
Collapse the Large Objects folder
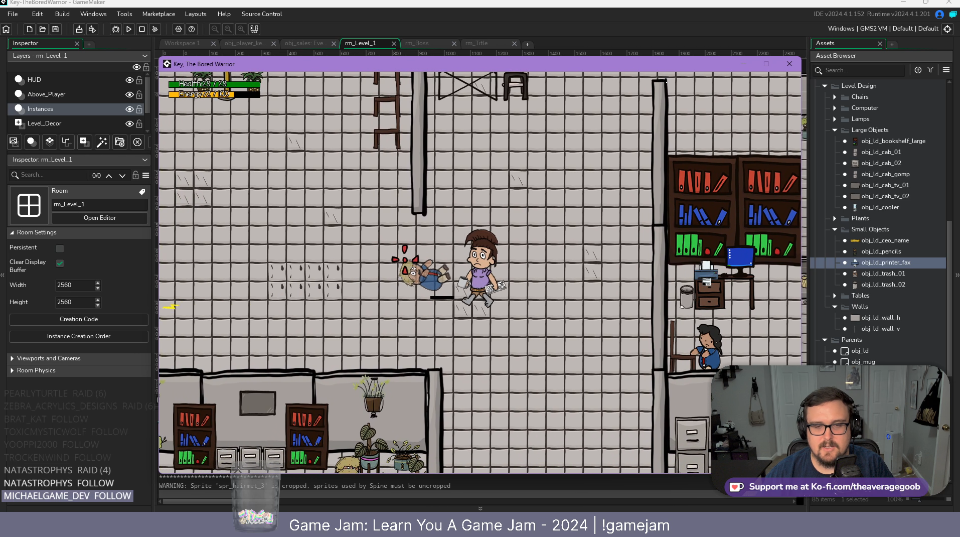[x=834, y=130]
